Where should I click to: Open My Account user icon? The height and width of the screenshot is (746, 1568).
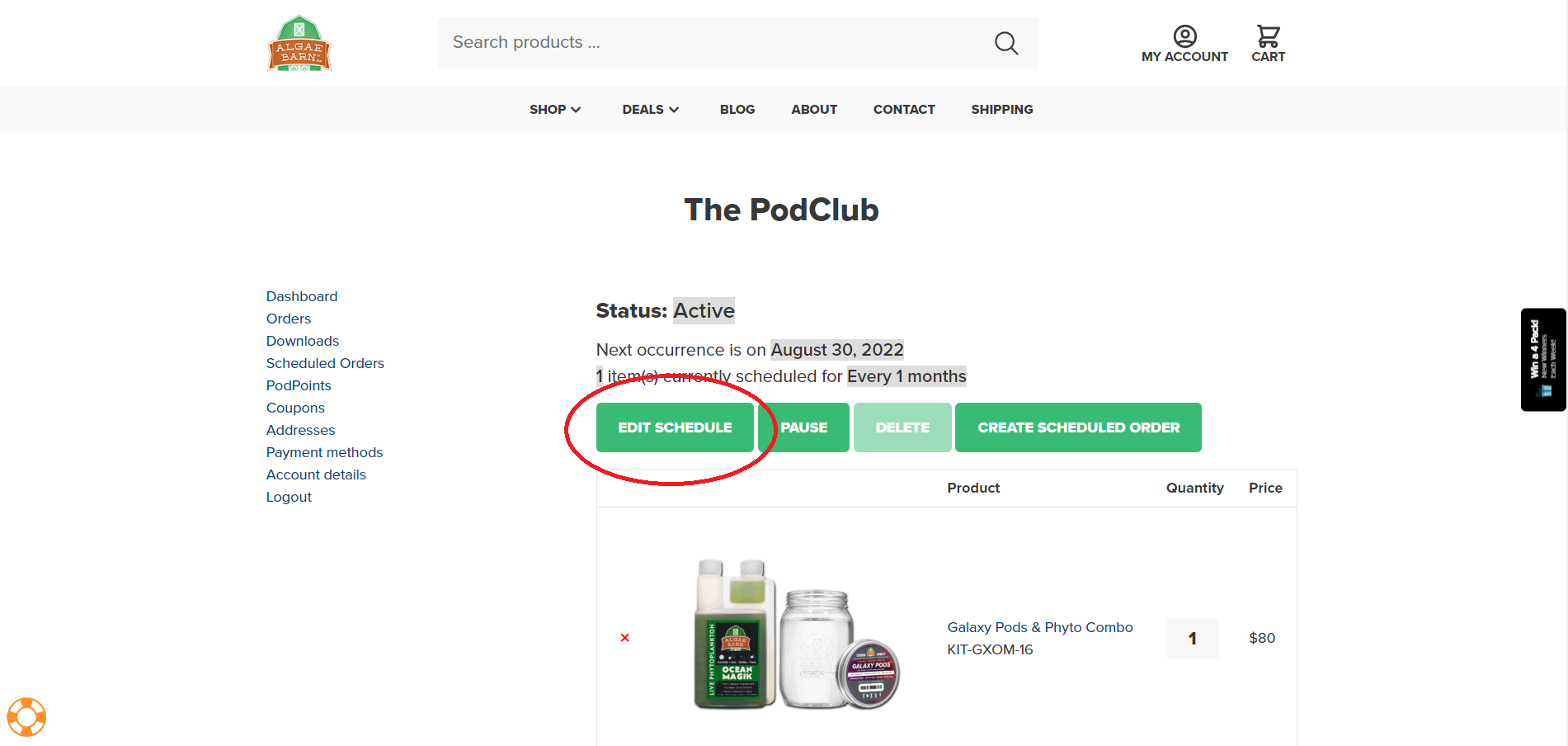pos(1184,36)
